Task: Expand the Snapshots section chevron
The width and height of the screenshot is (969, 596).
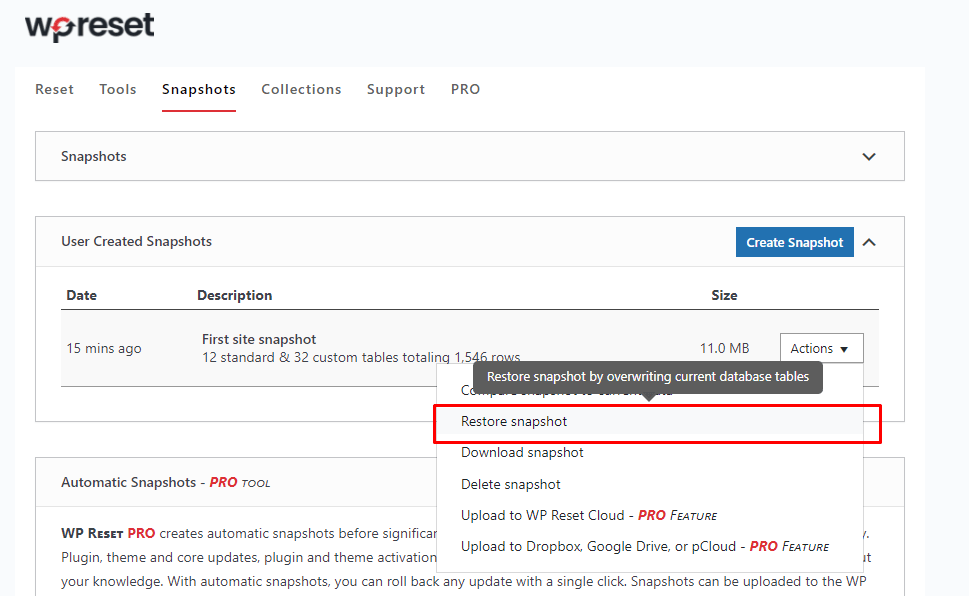Action: coord(869,156)
